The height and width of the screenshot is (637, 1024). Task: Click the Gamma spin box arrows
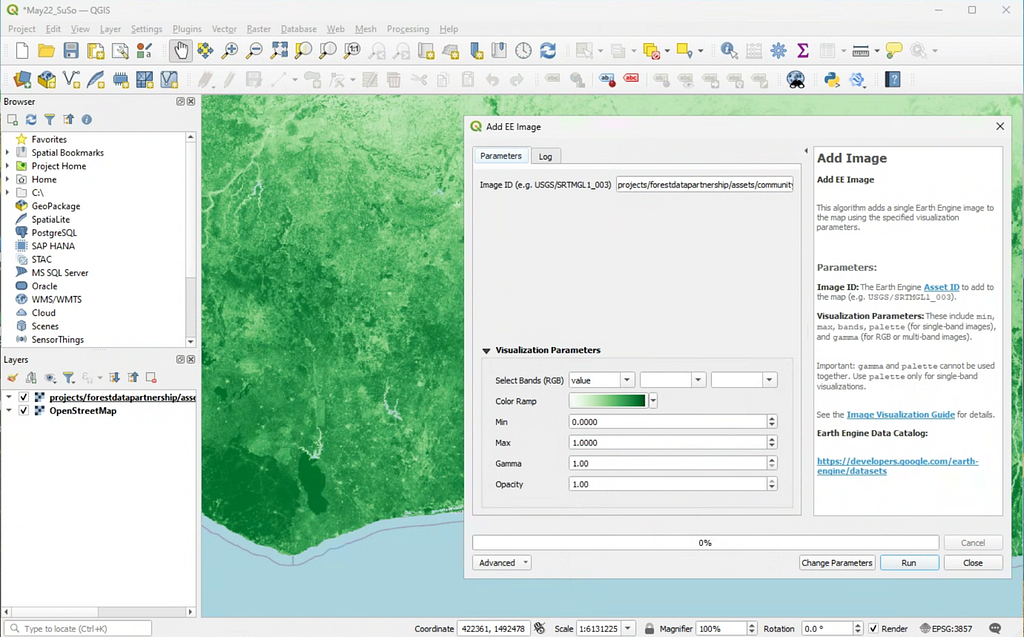772,463
